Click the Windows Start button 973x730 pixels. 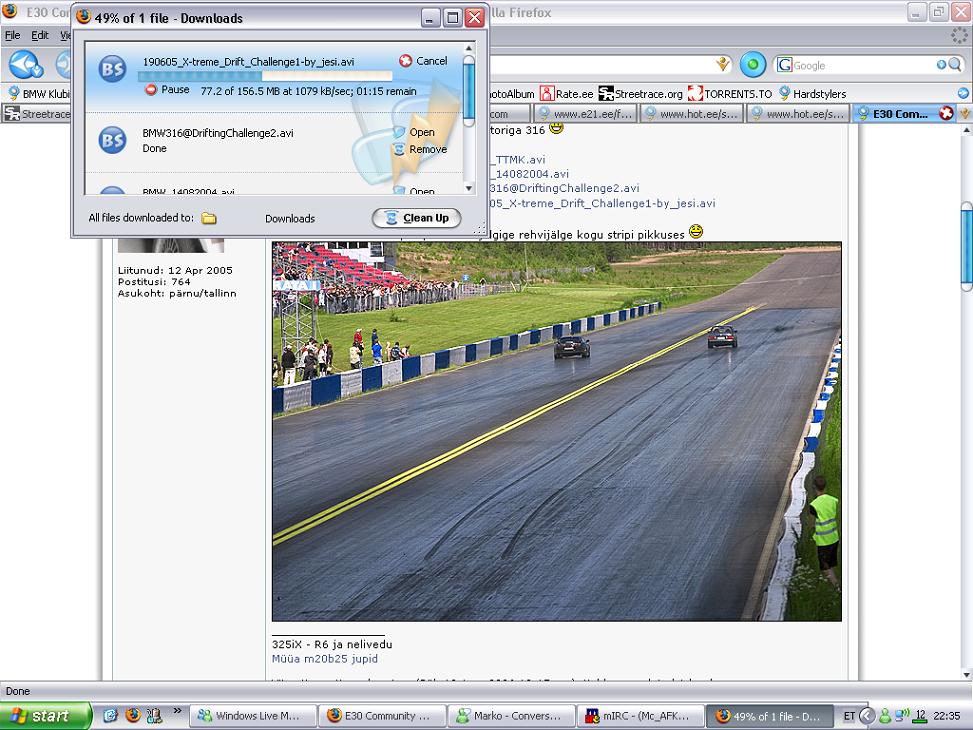[x=45, y=716]
